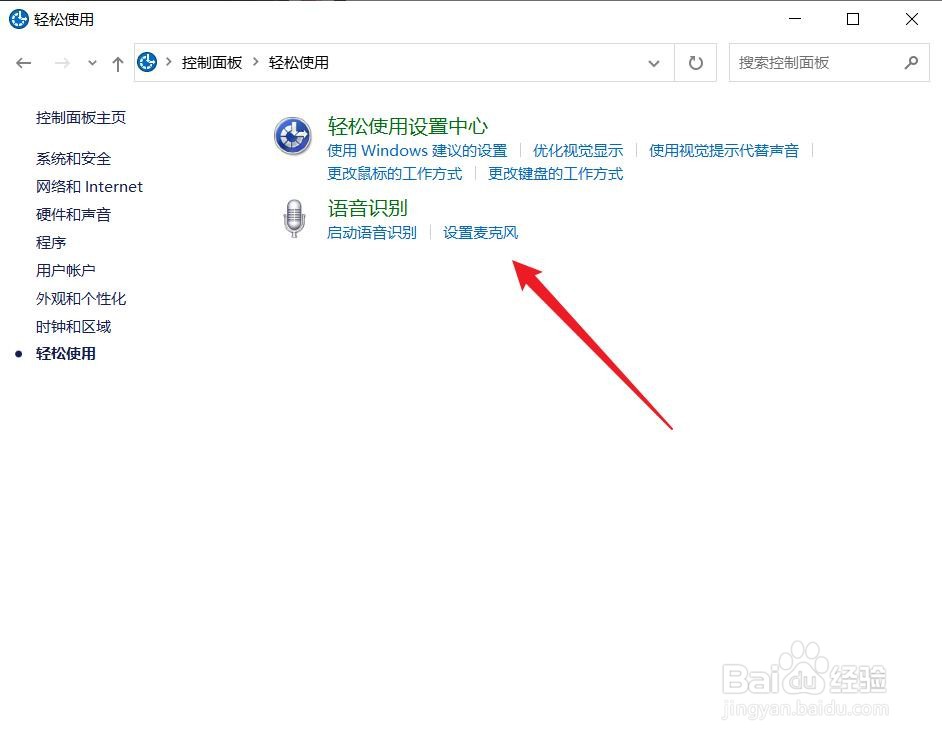Click the forward navigation arrow
The image size is (942, 741).
point(62,63)
